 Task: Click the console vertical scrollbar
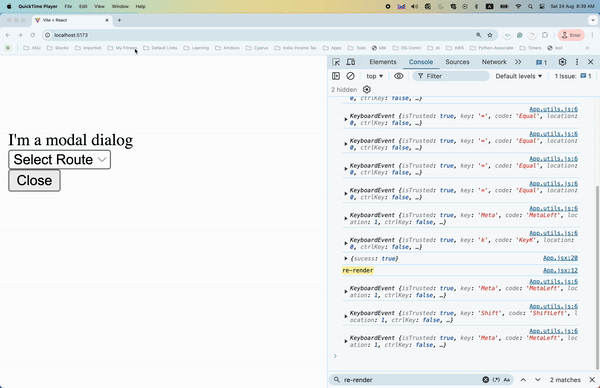pos(597,277)
